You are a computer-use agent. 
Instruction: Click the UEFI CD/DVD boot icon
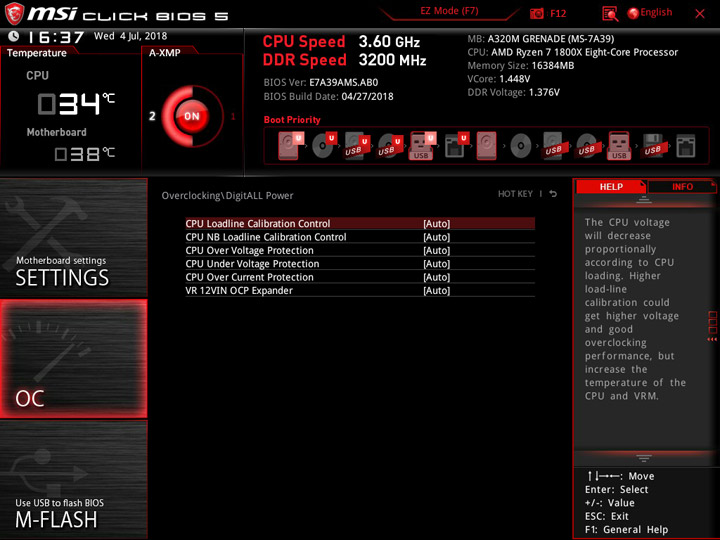pyautogui.click(x=323, y=146)
